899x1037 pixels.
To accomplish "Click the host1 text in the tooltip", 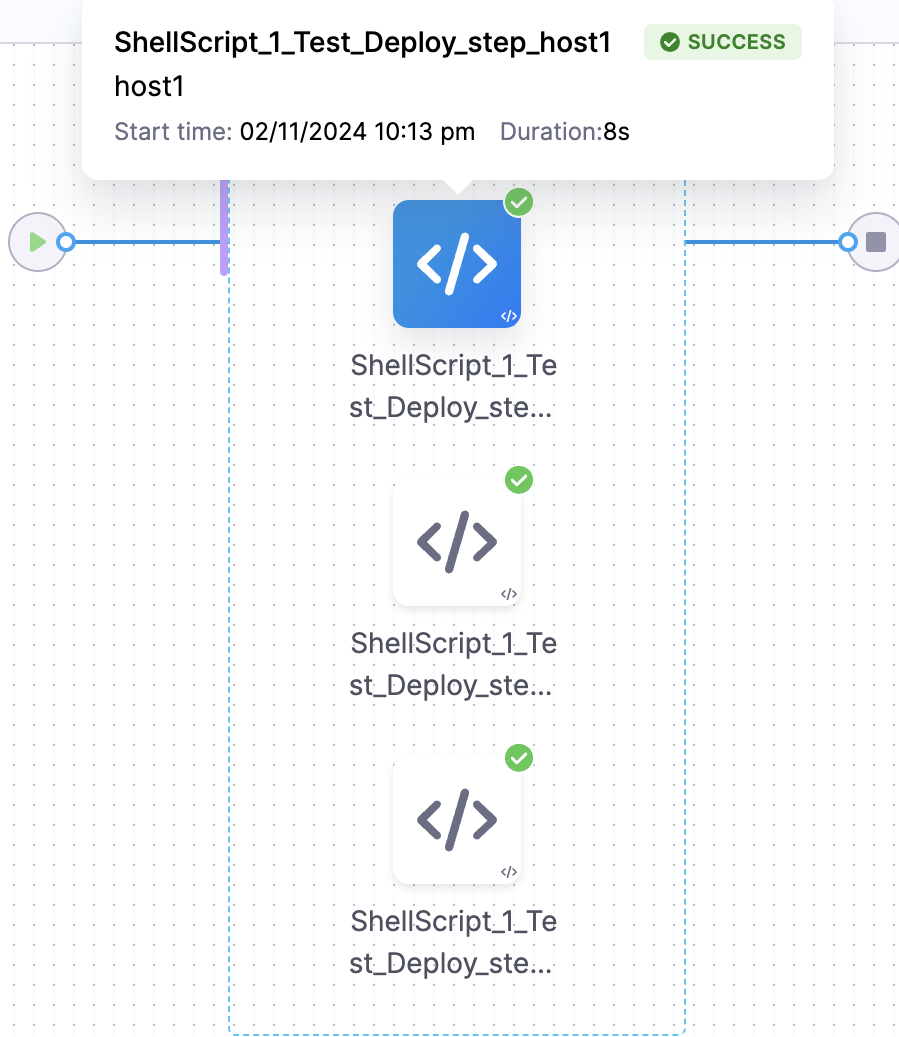I will click(x=149, y=87).
